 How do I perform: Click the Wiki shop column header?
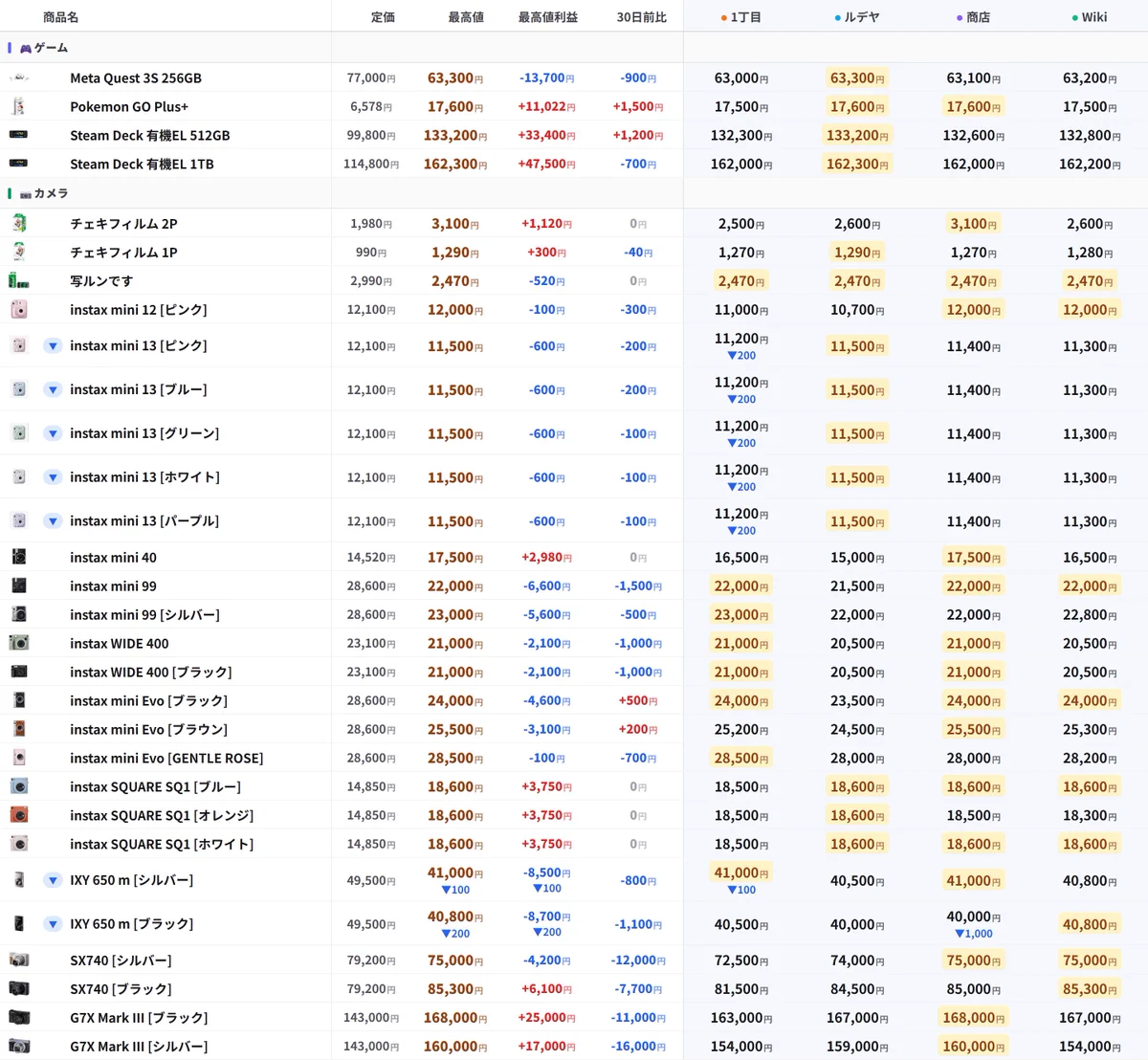(x=1090, y=17)
